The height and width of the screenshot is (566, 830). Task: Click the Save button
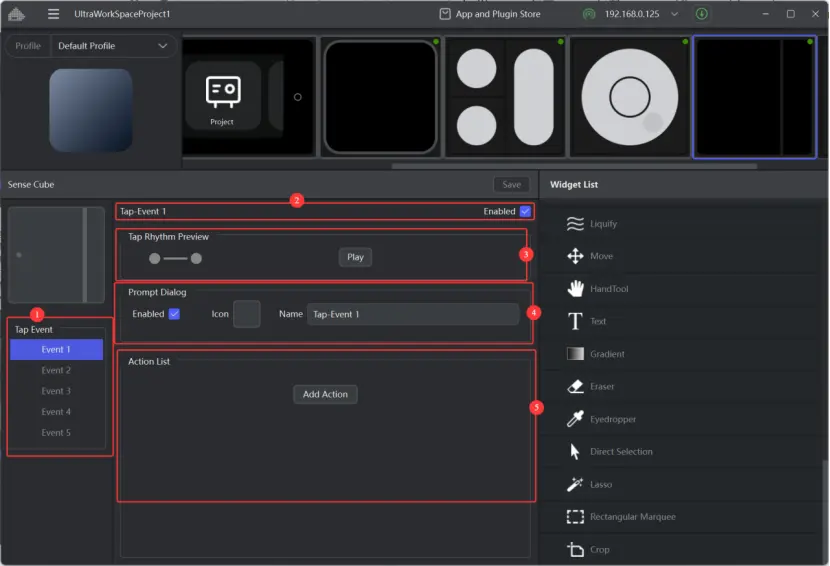tap(511, 184)
